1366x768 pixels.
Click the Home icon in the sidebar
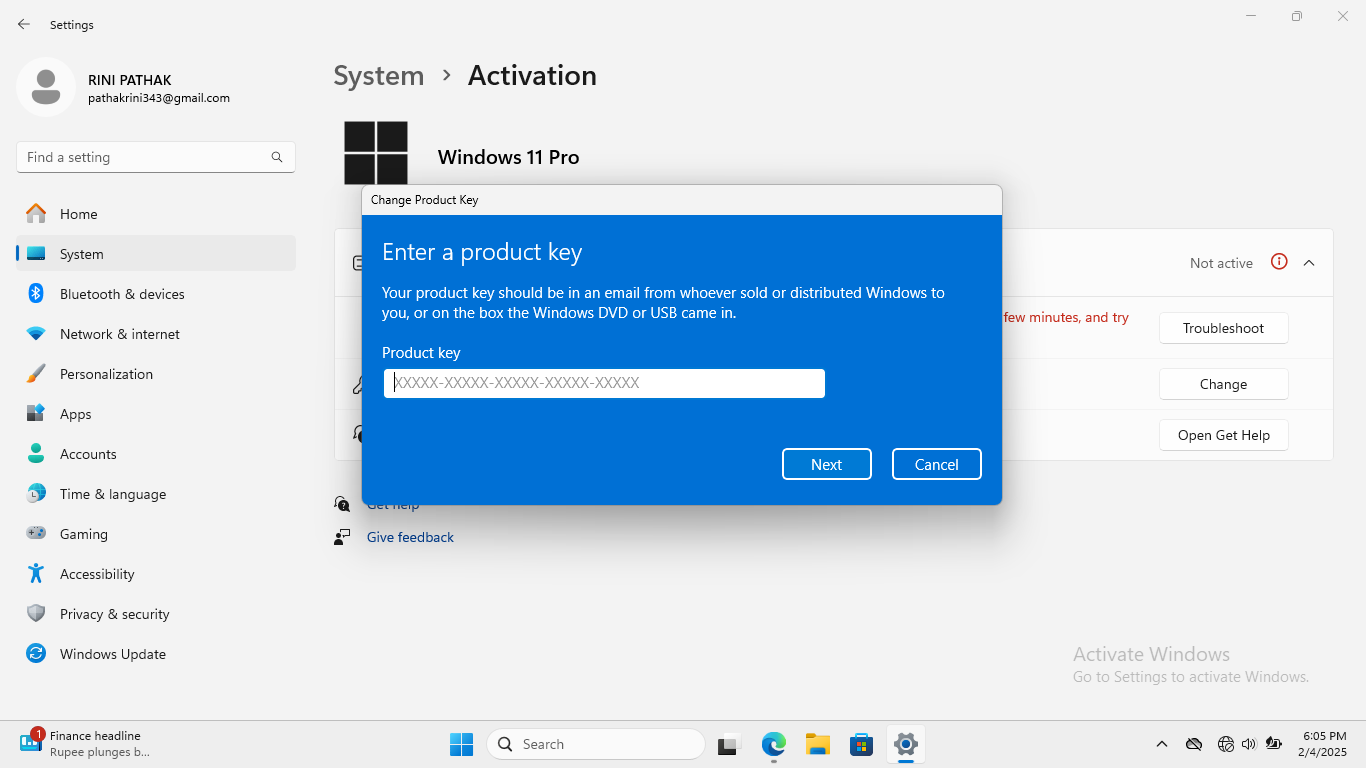36,214
